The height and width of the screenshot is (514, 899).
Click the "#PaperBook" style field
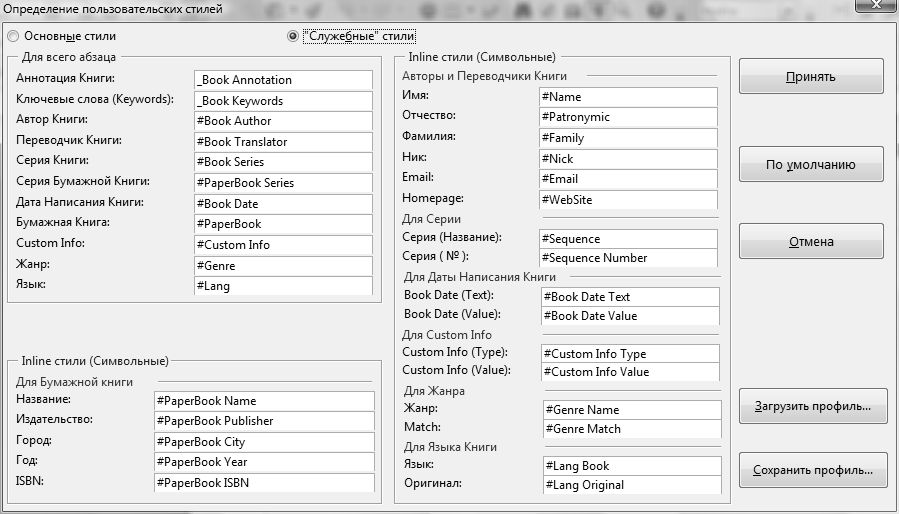(x=283, y=224)
